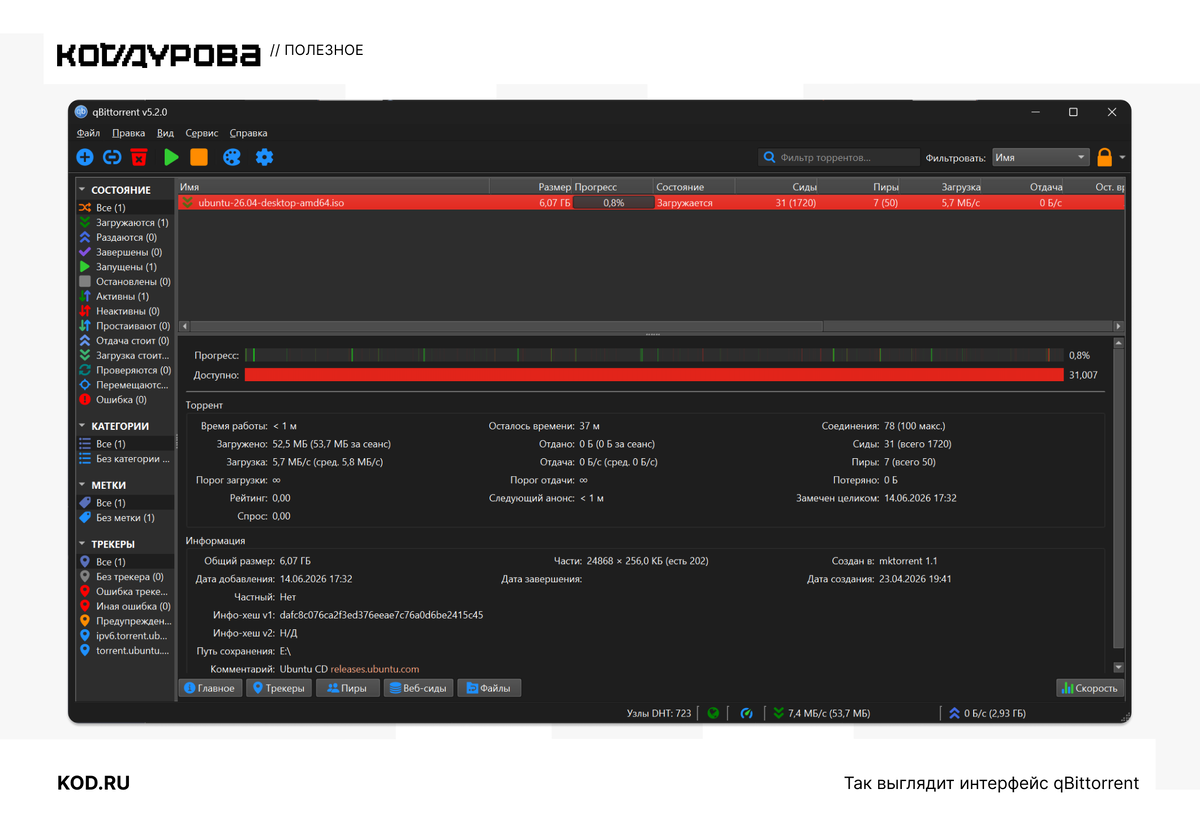Viewport: 1200px width, 823px height.
Task: Sort by the Имя column header
Action: (333, 187)
